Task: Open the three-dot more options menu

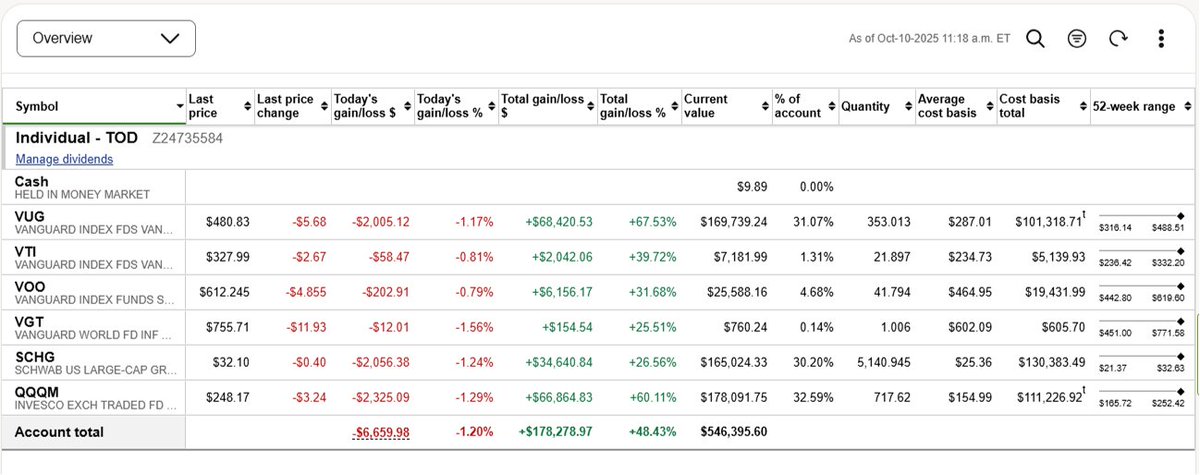Action: click(x=1161, y=38)
